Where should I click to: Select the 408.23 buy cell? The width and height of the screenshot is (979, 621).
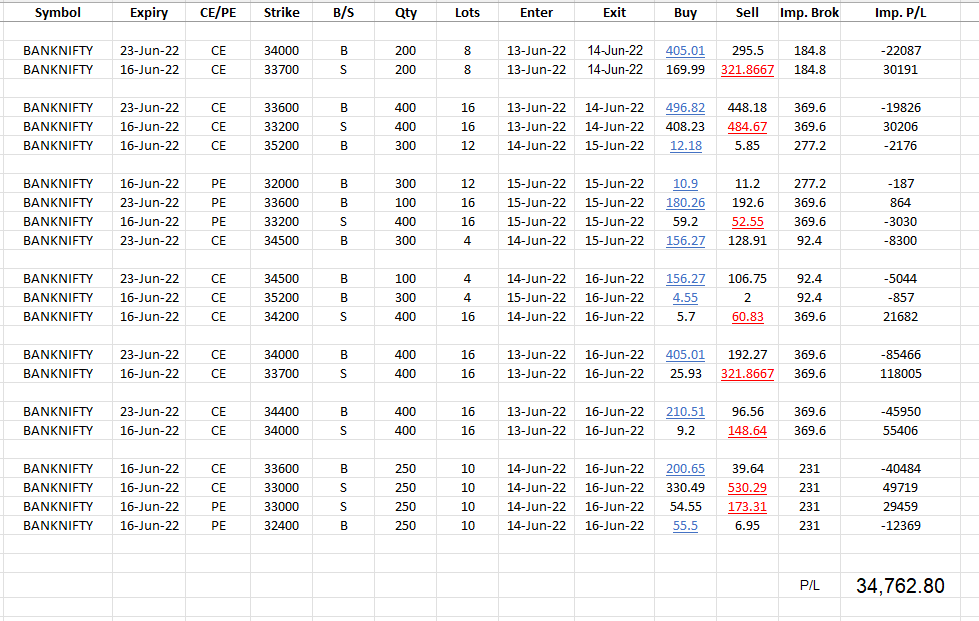[x=685, y=126]
